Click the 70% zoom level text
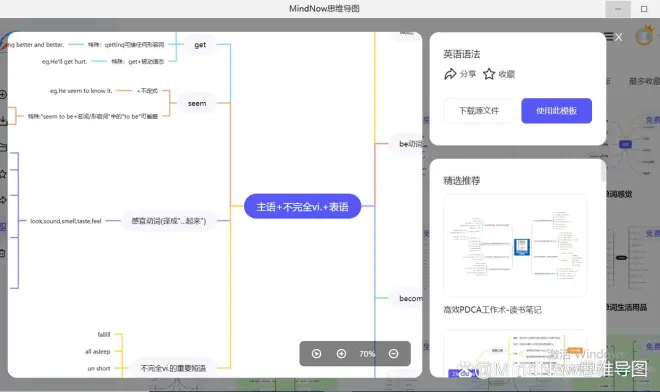The height and width of the screenshot is (392, 660). tap(367, 354)
